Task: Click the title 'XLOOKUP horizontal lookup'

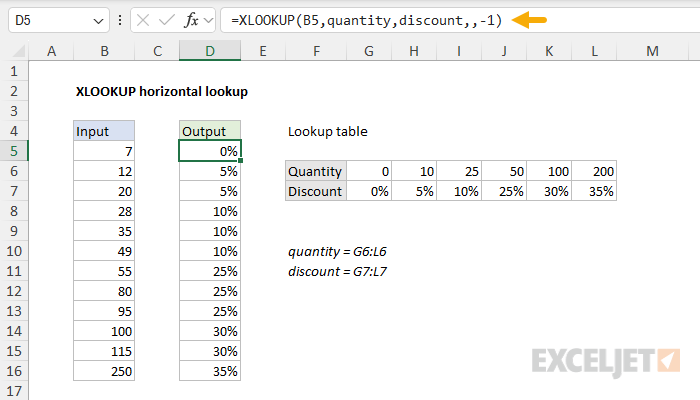Action: pyautogui.click(x=162, y=92)
